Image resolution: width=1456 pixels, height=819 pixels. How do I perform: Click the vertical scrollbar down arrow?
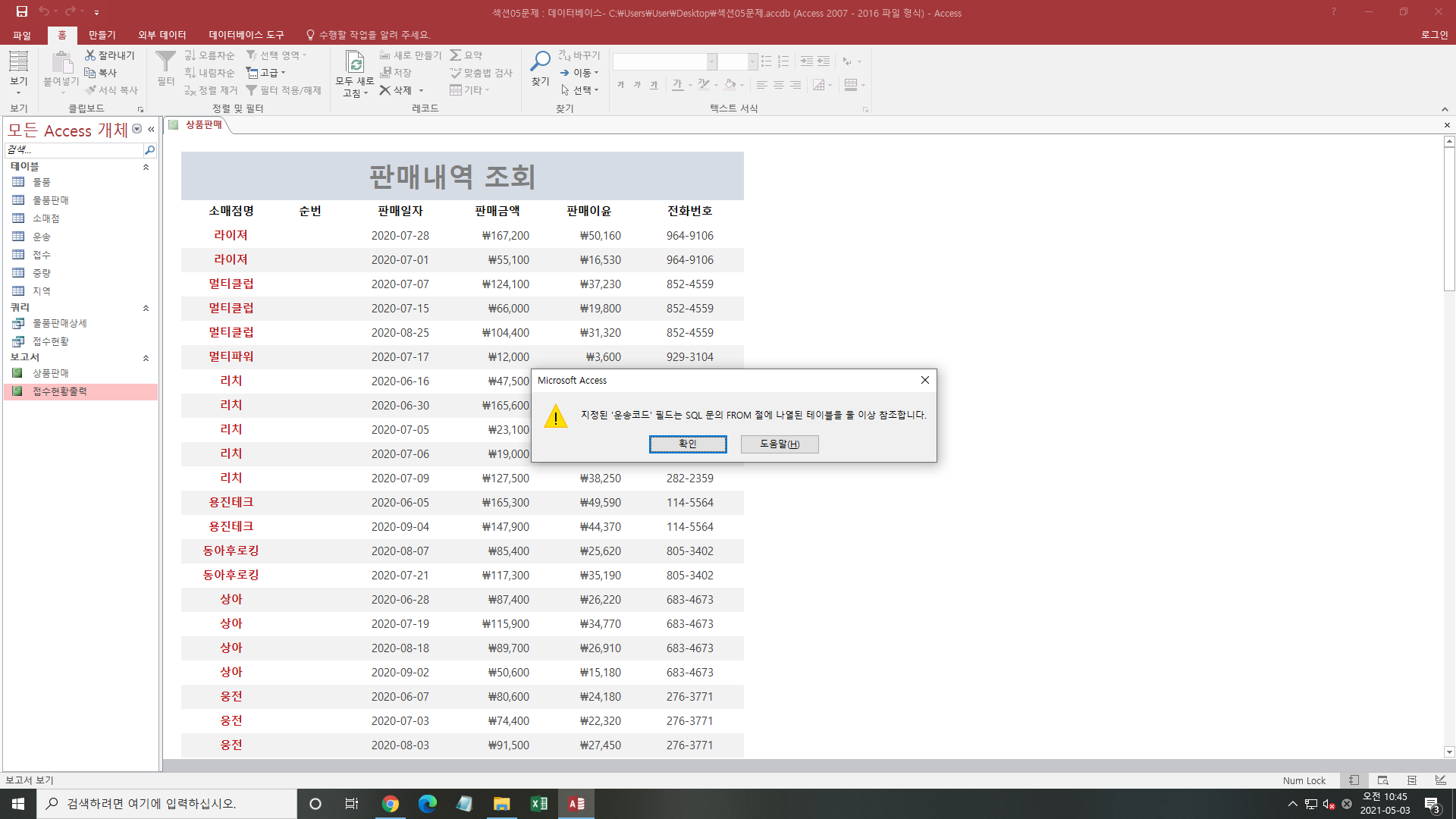click(1449, 752)
